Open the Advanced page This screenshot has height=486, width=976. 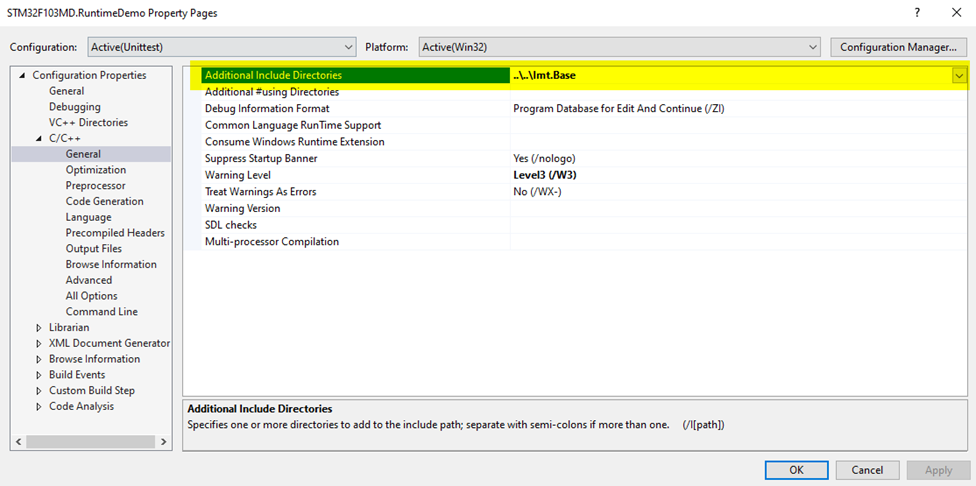point(88,280)
